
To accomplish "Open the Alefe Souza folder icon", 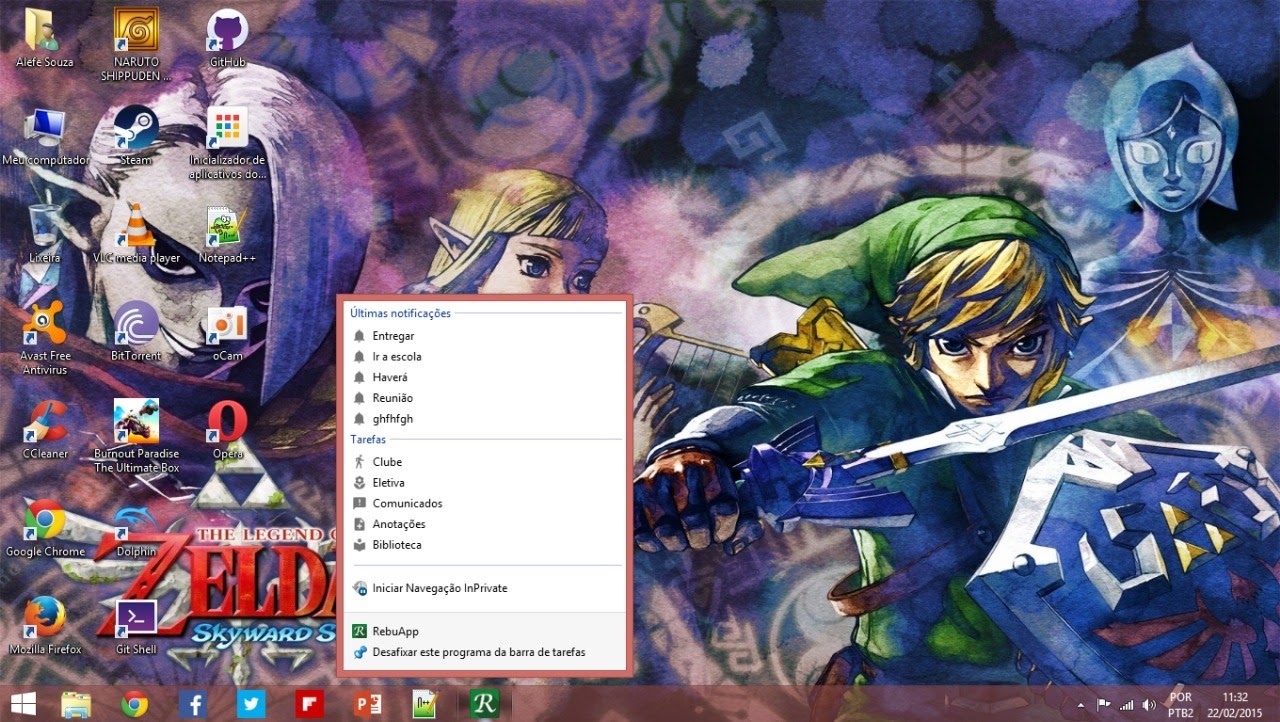I will pyautogui.click(x=44, y=39).
